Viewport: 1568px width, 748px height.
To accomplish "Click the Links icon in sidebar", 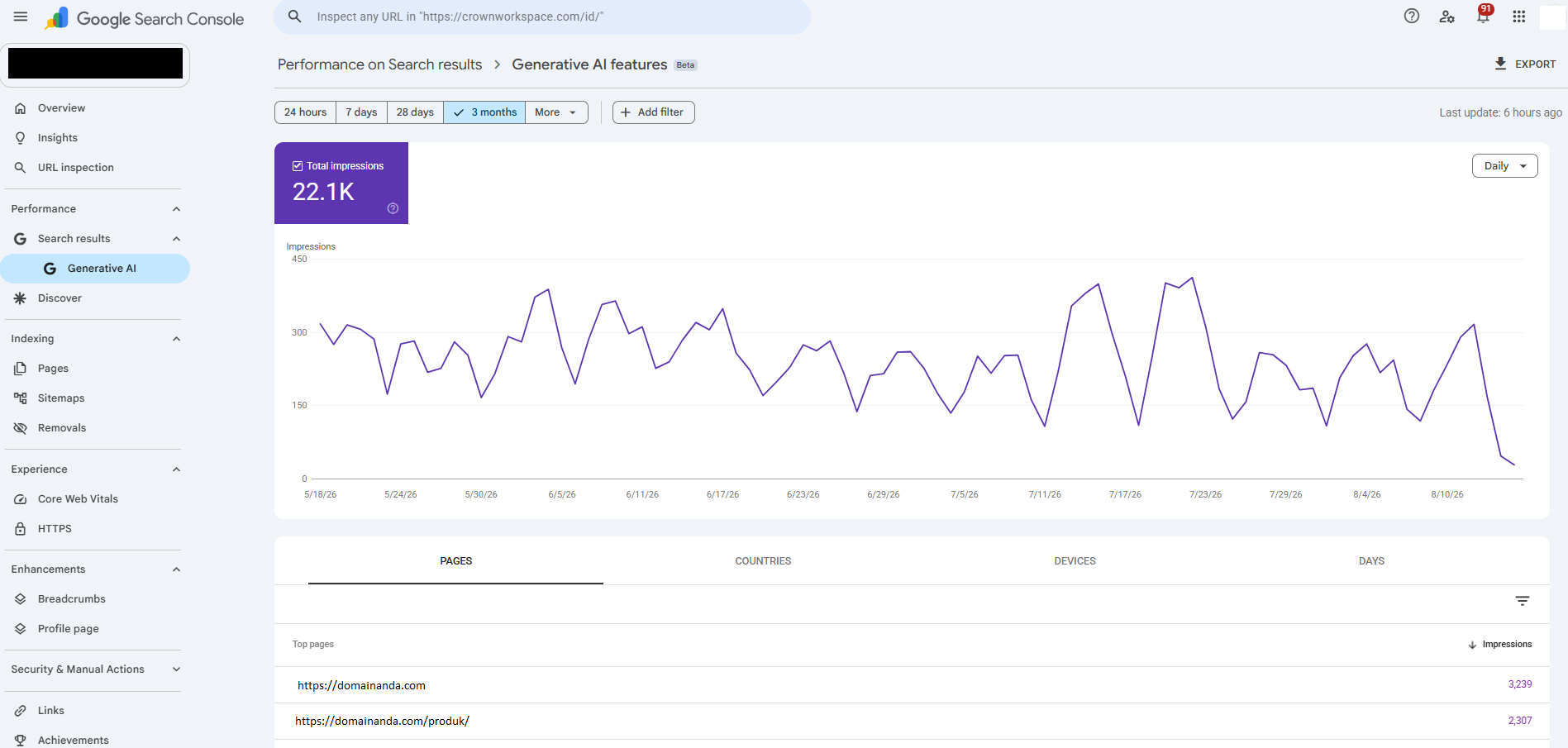I will point(21,711).
